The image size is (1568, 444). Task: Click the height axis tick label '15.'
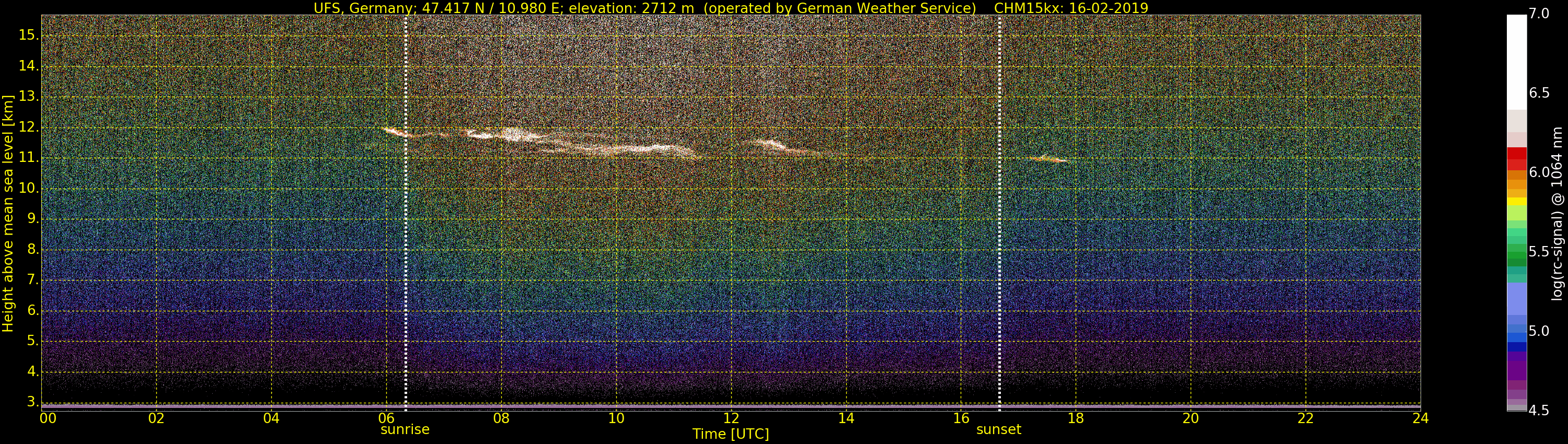29,36
